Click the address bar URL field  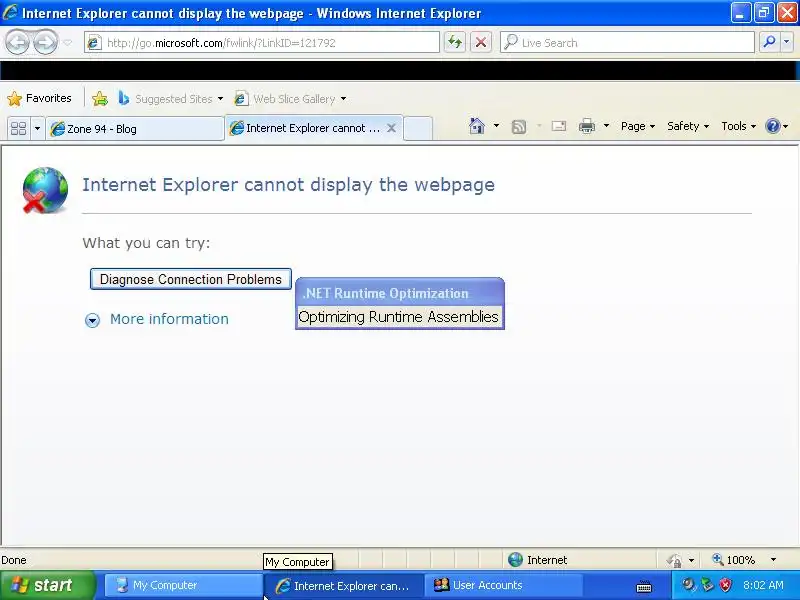pyautogui.click(x=262, y=43)
